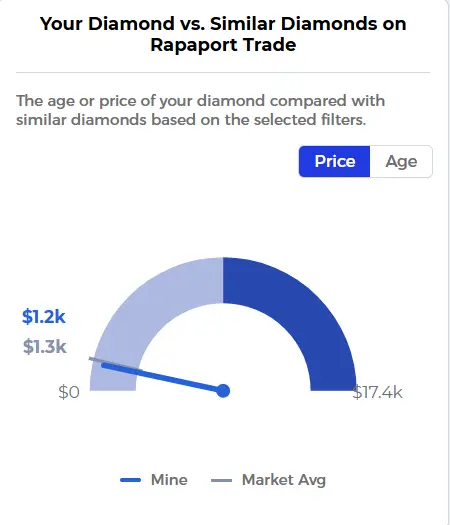The width and height of the screenshot is (450, 525).
Task: Click the $0 gauge minimum label
Action: [69, 392]
